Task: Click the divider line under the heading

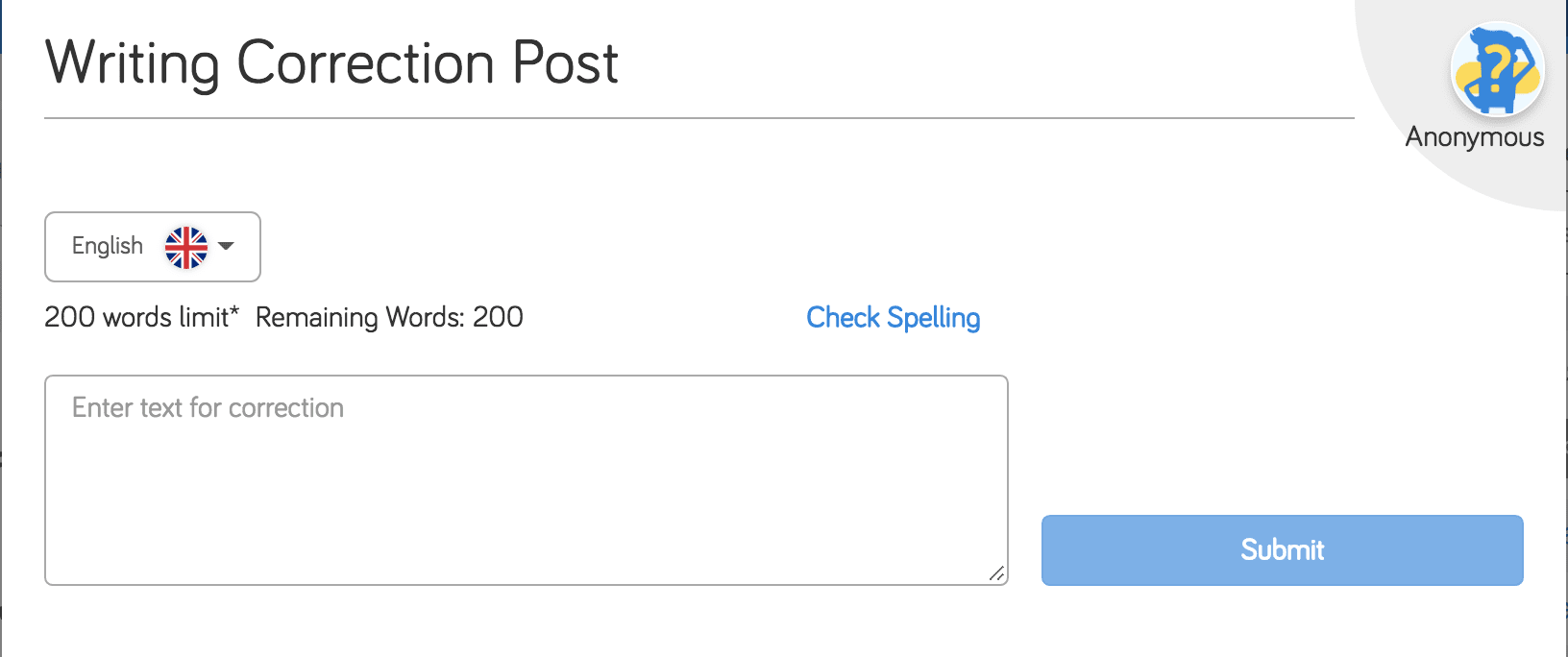Action: [x=698, y=118]
